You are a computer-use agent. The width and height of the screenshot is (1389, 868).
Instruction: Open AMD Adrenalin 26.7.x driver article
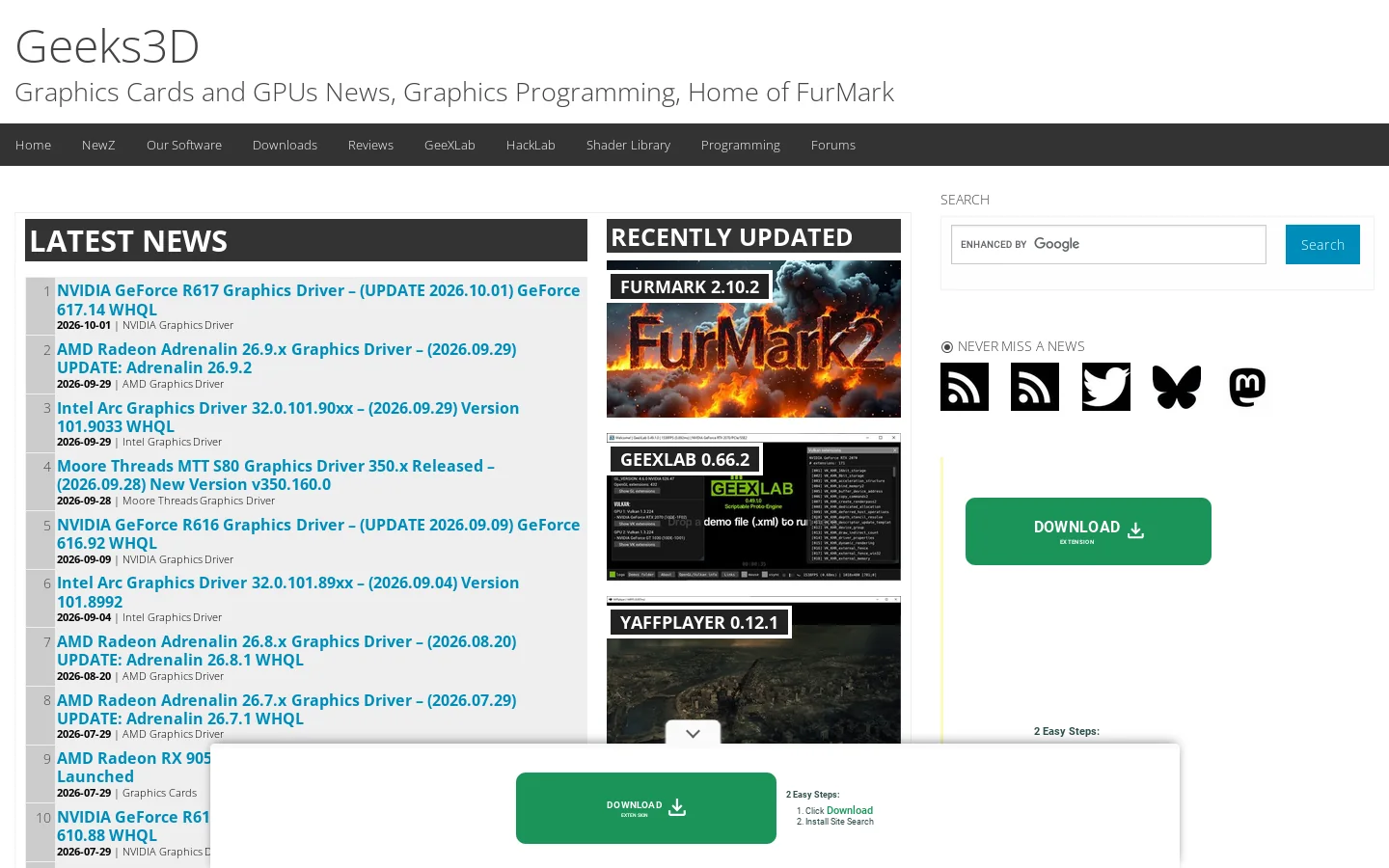(286, 709)
